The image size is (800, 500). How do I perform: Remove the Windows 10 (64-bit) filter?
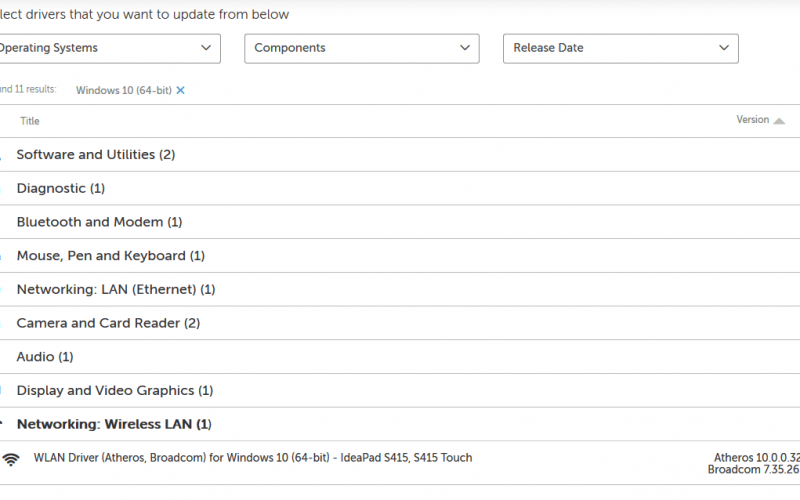point(180,90)
